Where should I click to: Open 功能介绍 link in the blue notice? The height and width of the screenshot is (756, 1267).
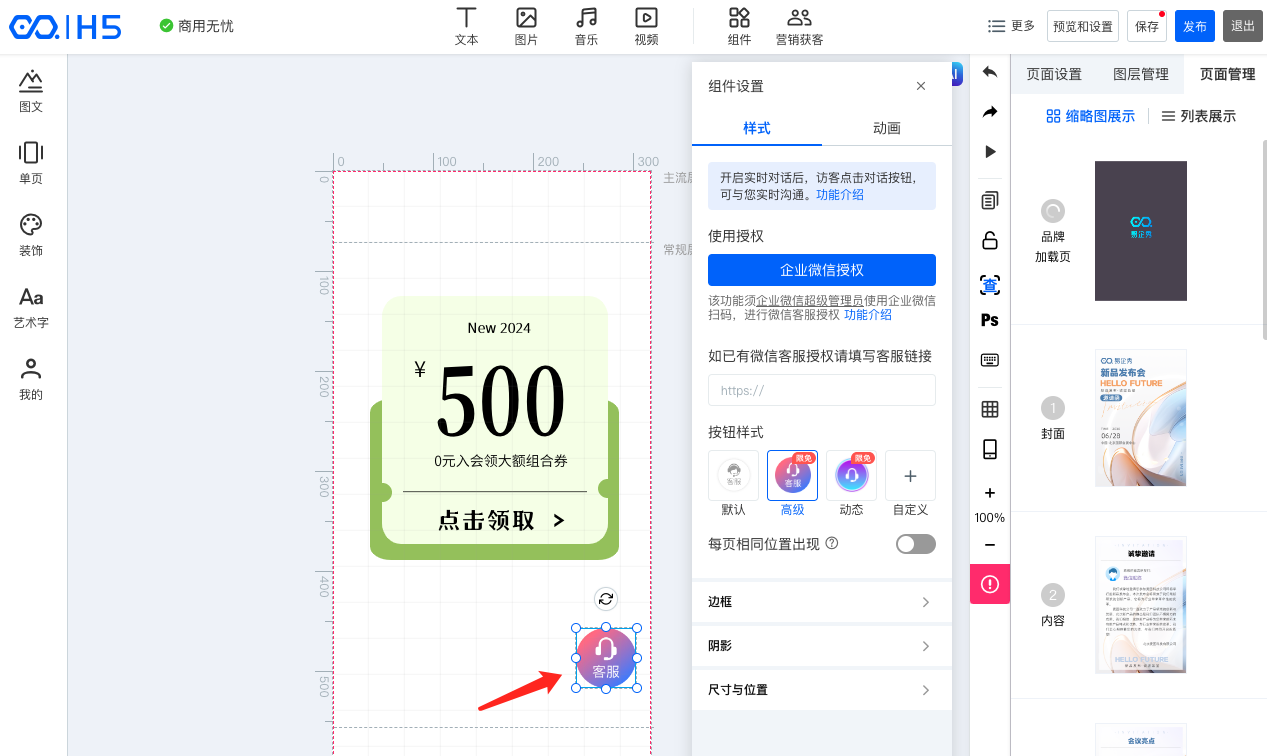point(840,195)
